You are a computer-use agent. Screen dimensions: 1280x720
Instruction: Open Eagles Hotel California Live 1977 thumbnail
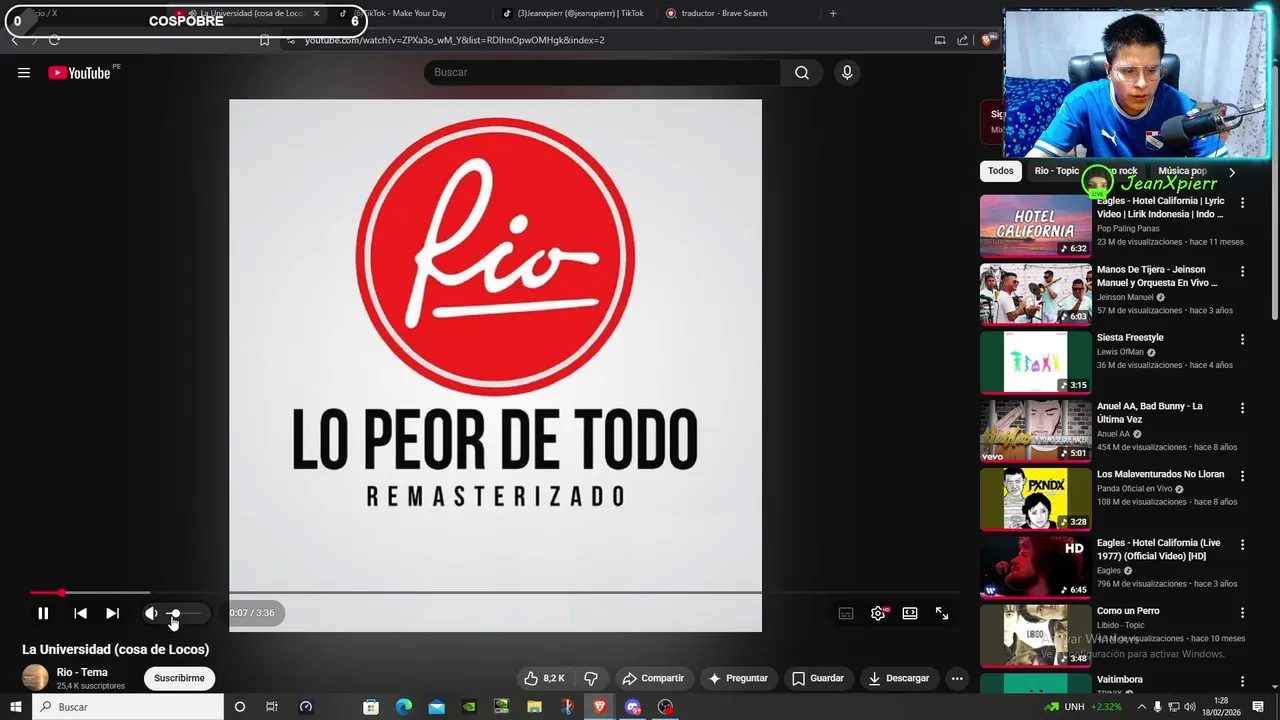[1035, 567]
